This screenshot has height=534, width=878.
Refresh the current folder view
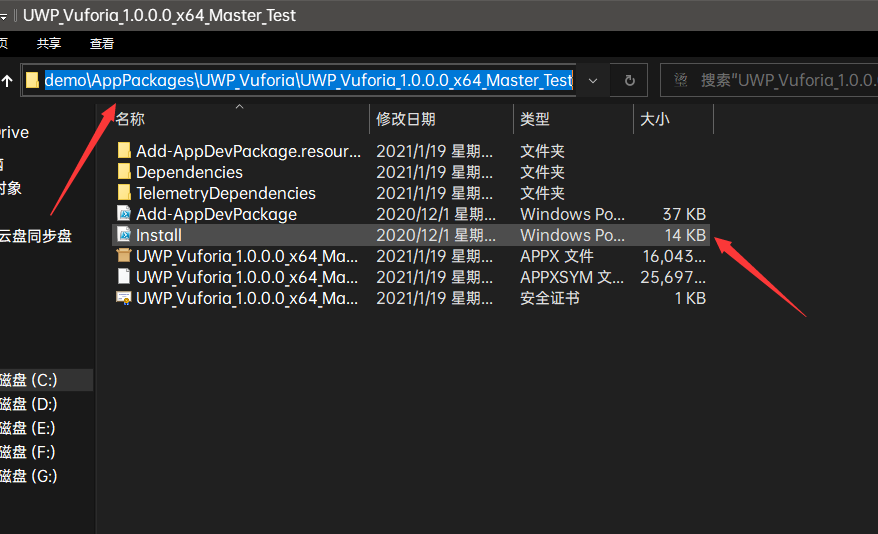(x=629, y=81)
